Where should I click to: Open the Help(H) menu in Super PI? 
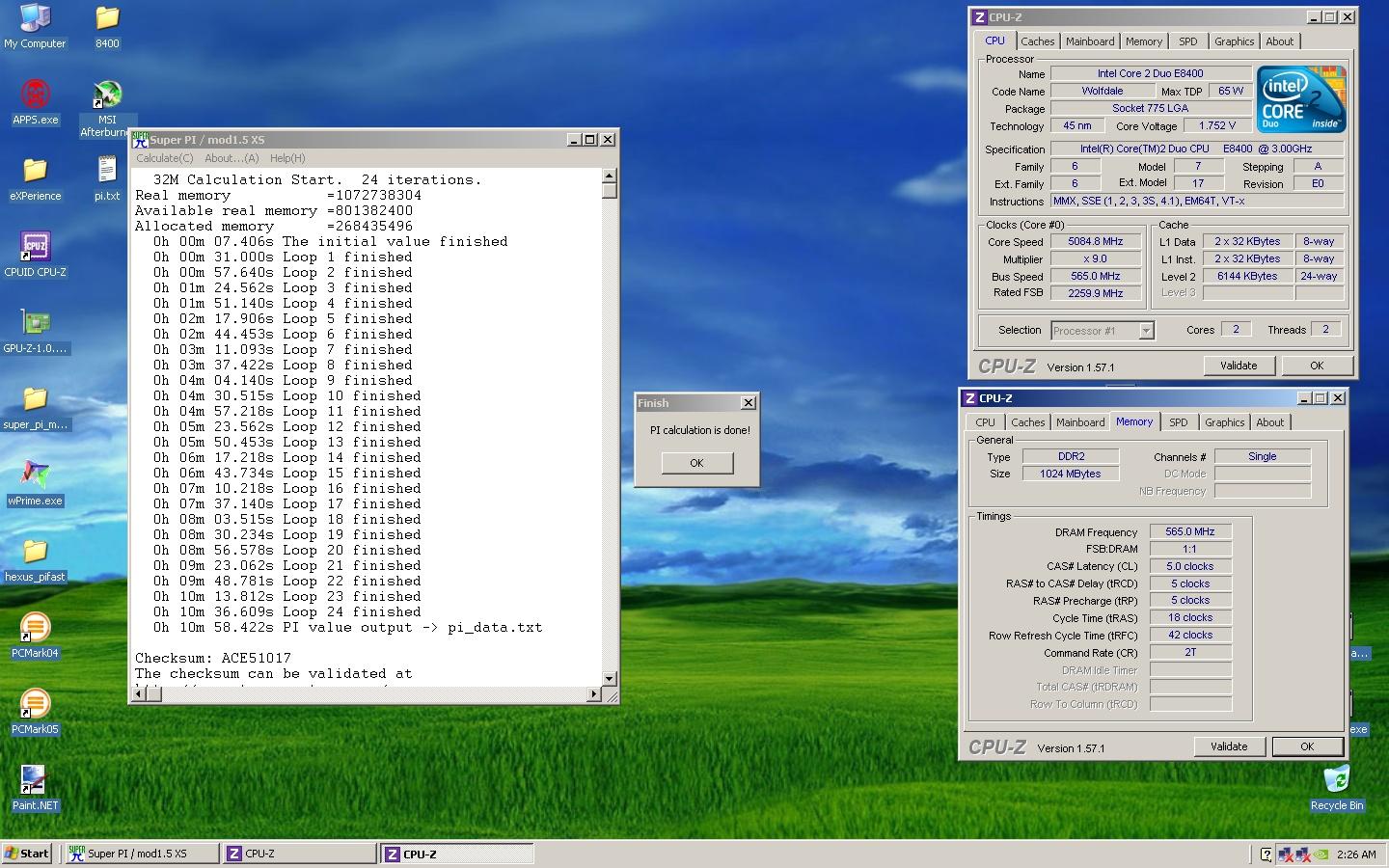[x=287, y=158]
